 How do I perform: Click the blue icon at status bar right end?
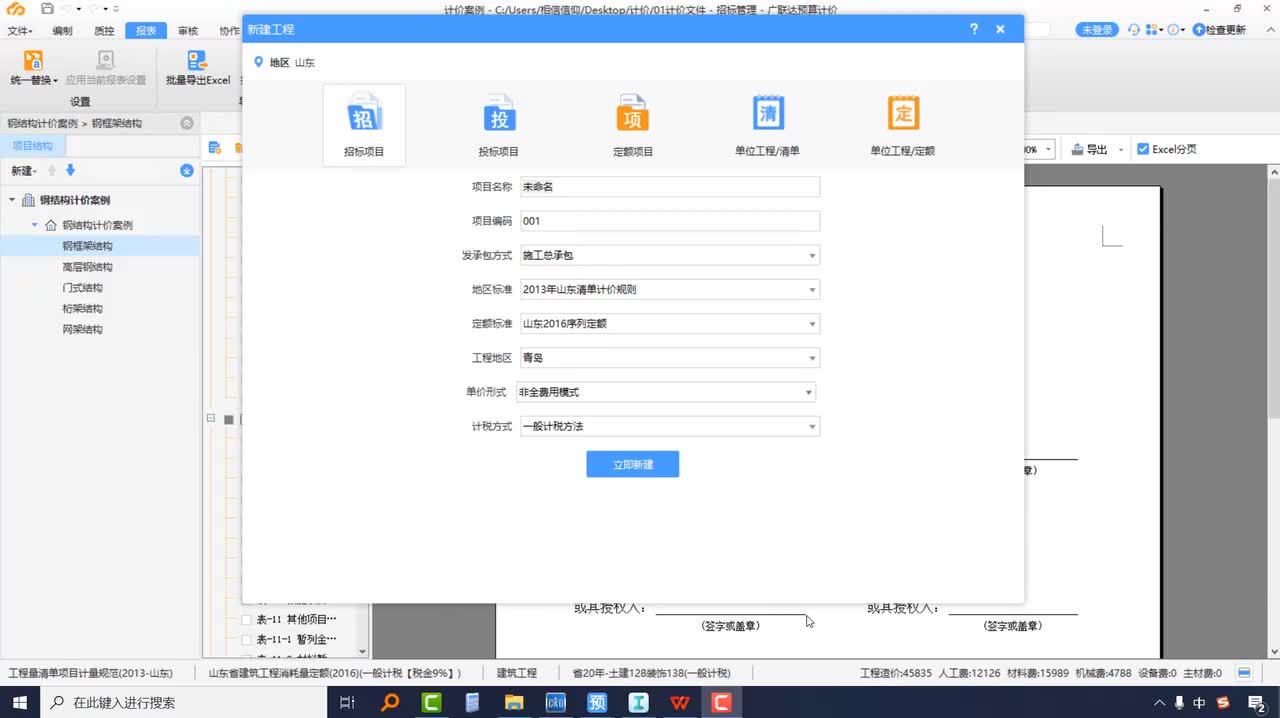coord(1244,673)
